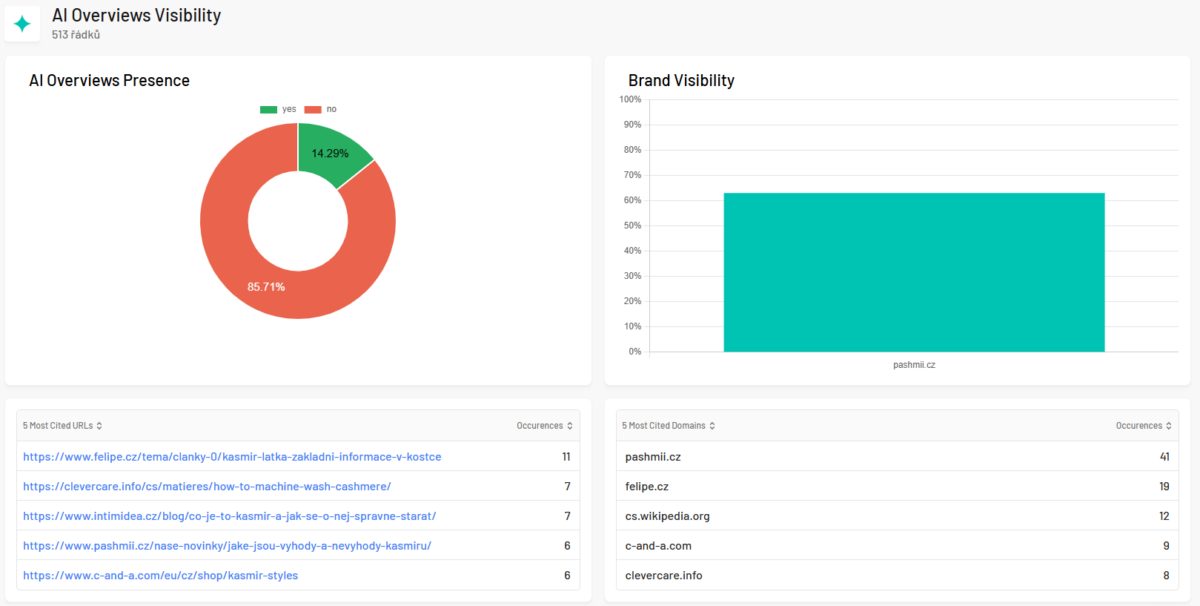Click the AI Overviews Visibility title

pos(137,16)
